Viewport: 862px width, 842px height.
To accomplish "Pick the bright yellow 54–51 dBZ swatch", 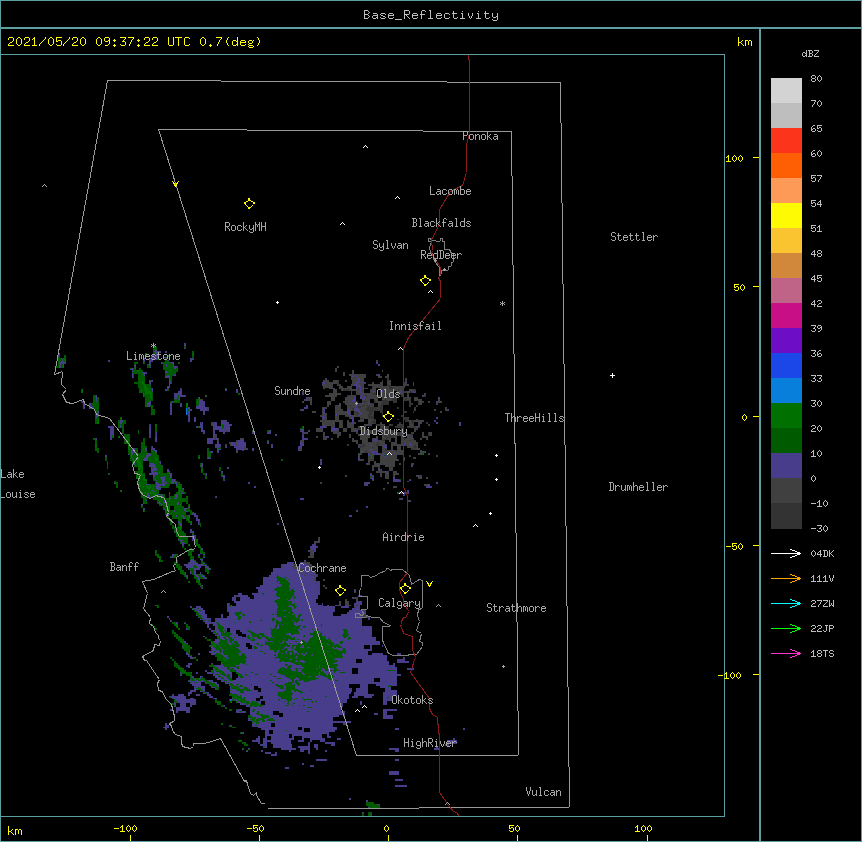I will 786,215.
